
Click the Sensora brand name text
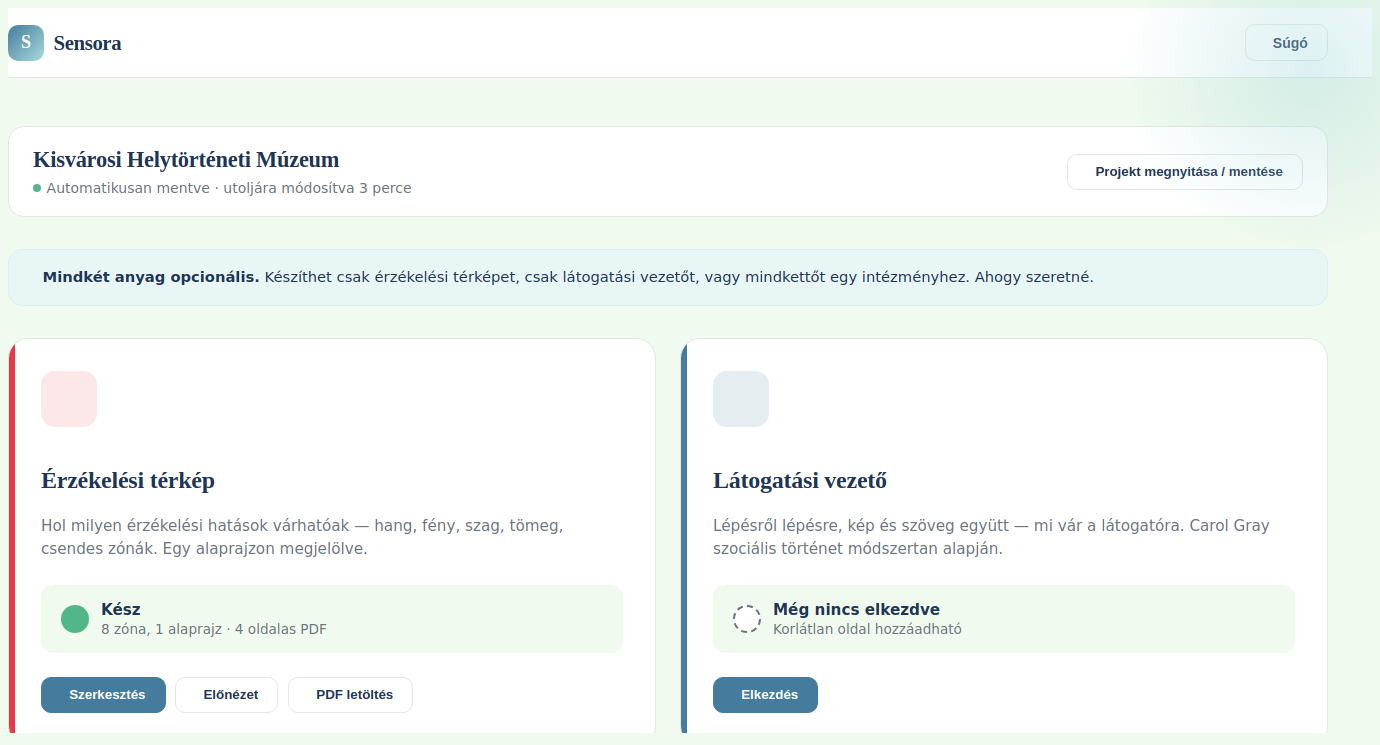[x=88, y=43]
